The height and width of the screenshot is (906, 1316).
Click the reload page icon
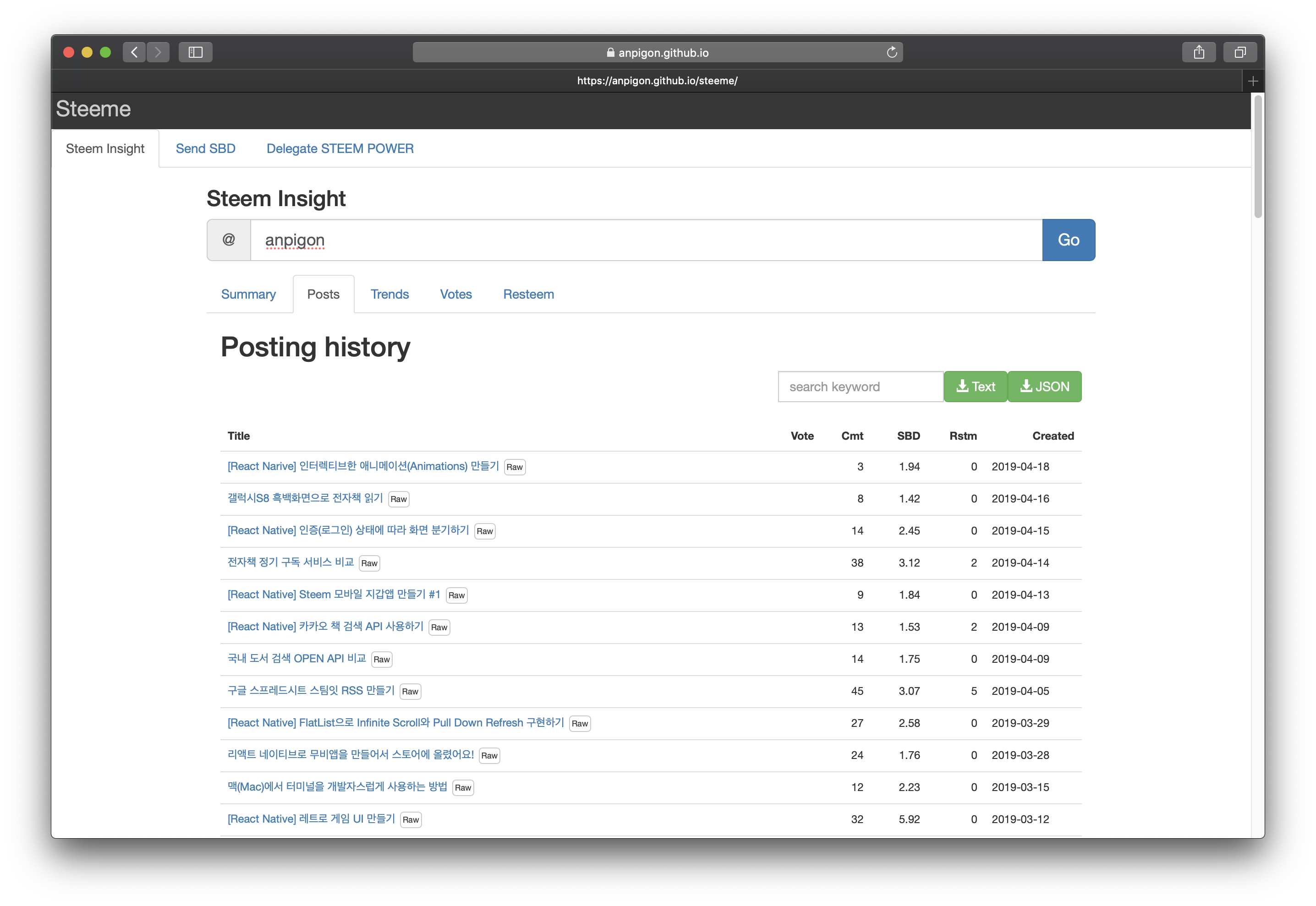891,52
